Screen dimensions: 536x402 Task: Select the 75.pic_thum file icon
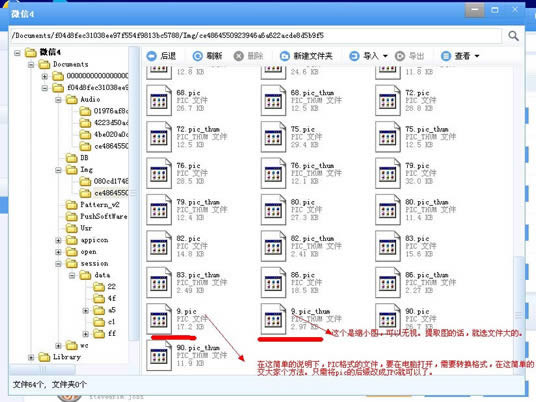pyautogui.click(x=388, y=137)
